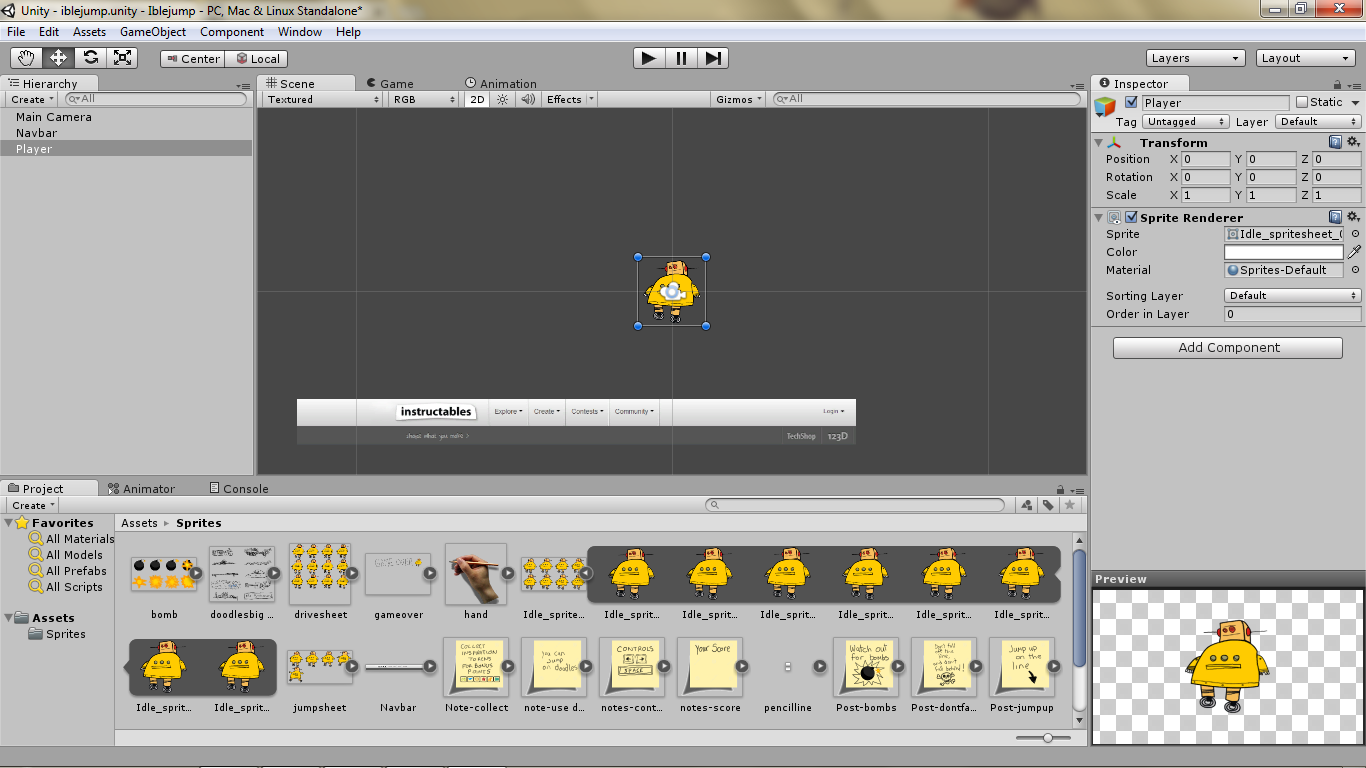The height and width of the screenshot is (768, 1366).
Task: Open the Sprites folder in Assets tree
Action: pos(58,634)
